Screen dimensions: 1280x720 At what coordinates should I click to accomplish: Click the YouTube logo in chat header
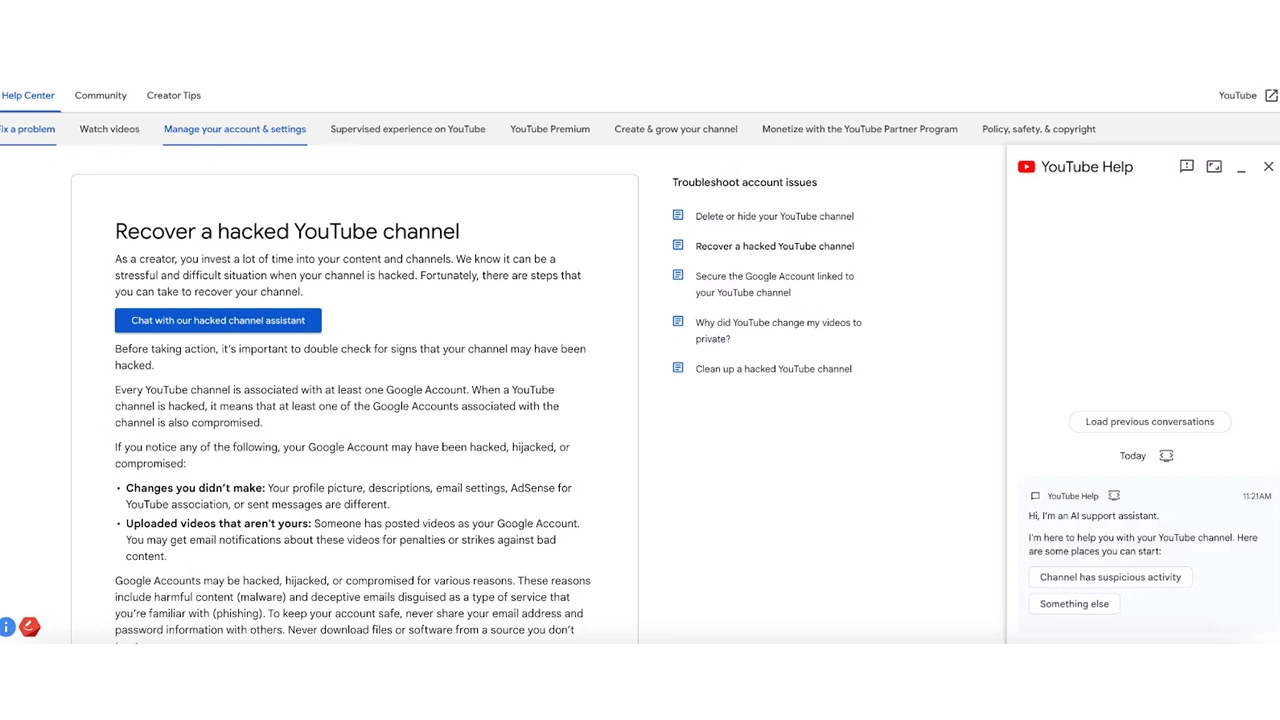1026,167
